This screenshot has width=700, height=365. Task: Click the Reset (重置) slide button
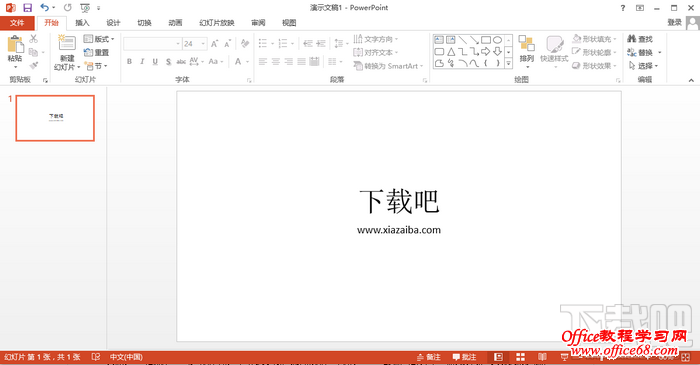97,53
